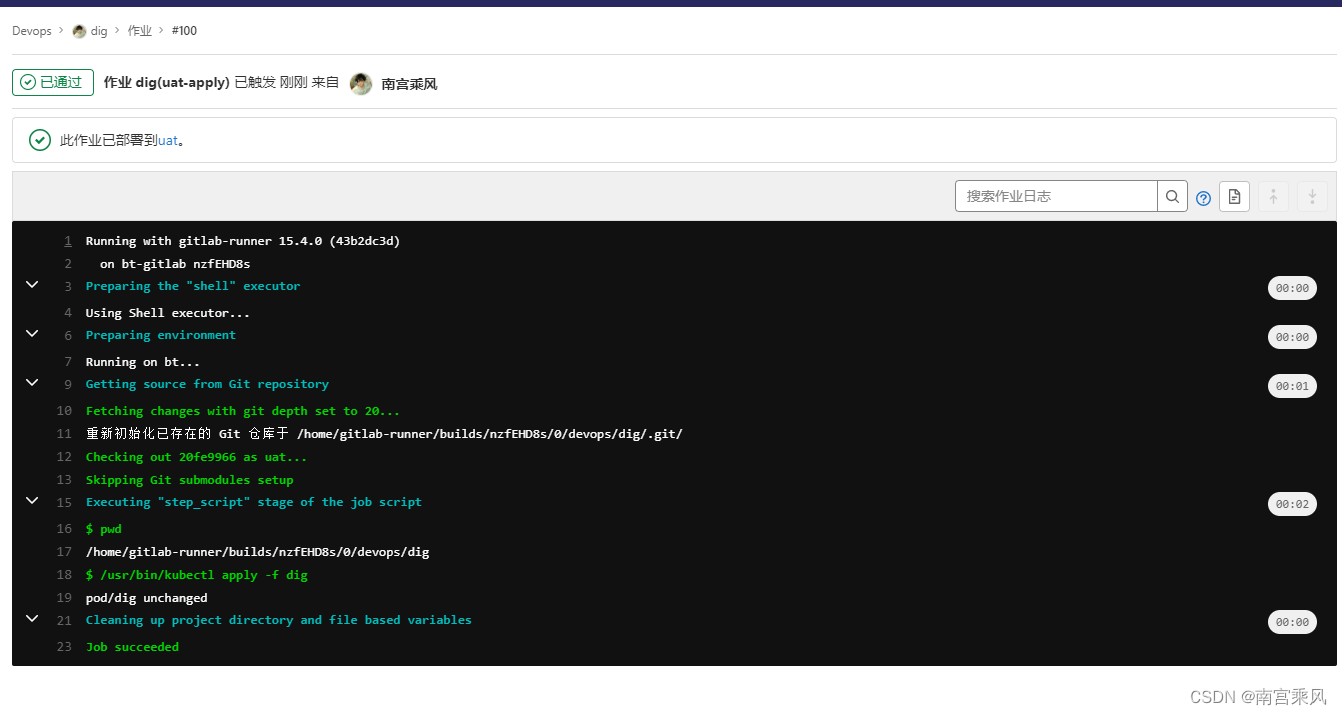Screen dimensions: 1342x715
Task: Select 作业 in the breadcrumb navigation
Action: 140,30
